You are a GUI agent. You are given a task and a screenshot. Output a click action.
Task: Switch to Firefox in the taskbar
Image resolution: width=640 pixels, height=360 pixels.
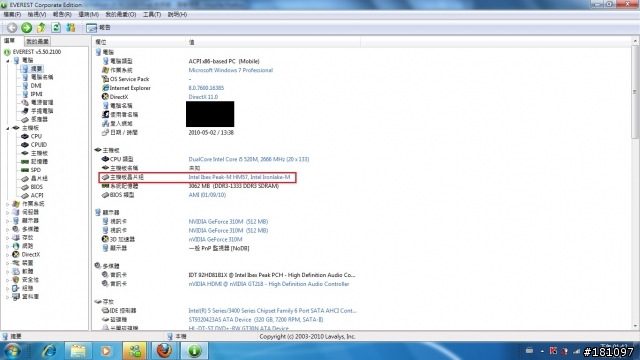coord(164,351)
